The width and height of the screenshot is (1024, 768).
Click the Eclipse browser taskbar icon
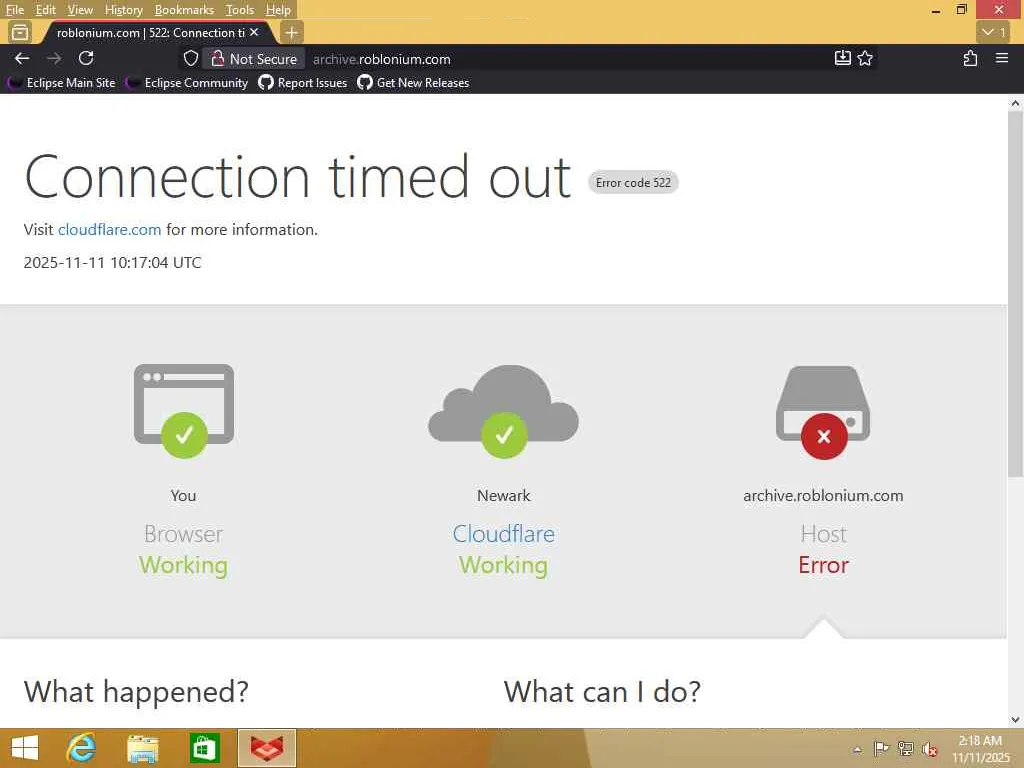(266, 748)
